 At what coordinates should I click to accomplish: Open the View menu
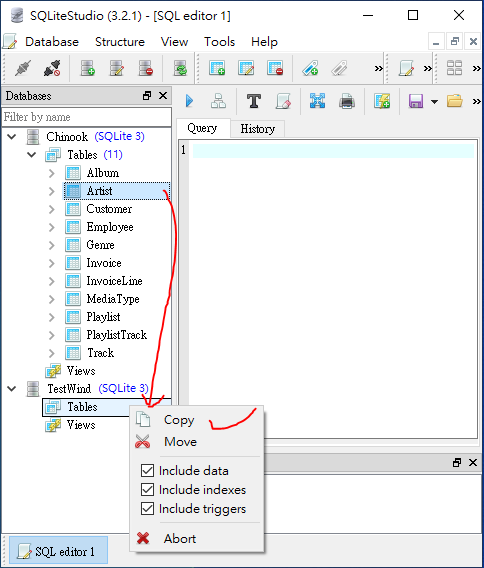coord(174,42)
